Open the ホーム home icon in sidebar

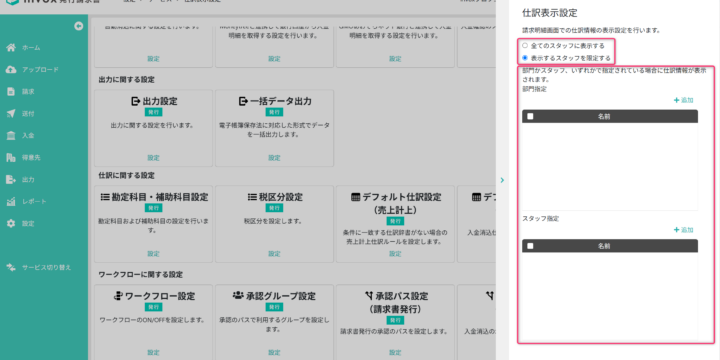[11, 48]
